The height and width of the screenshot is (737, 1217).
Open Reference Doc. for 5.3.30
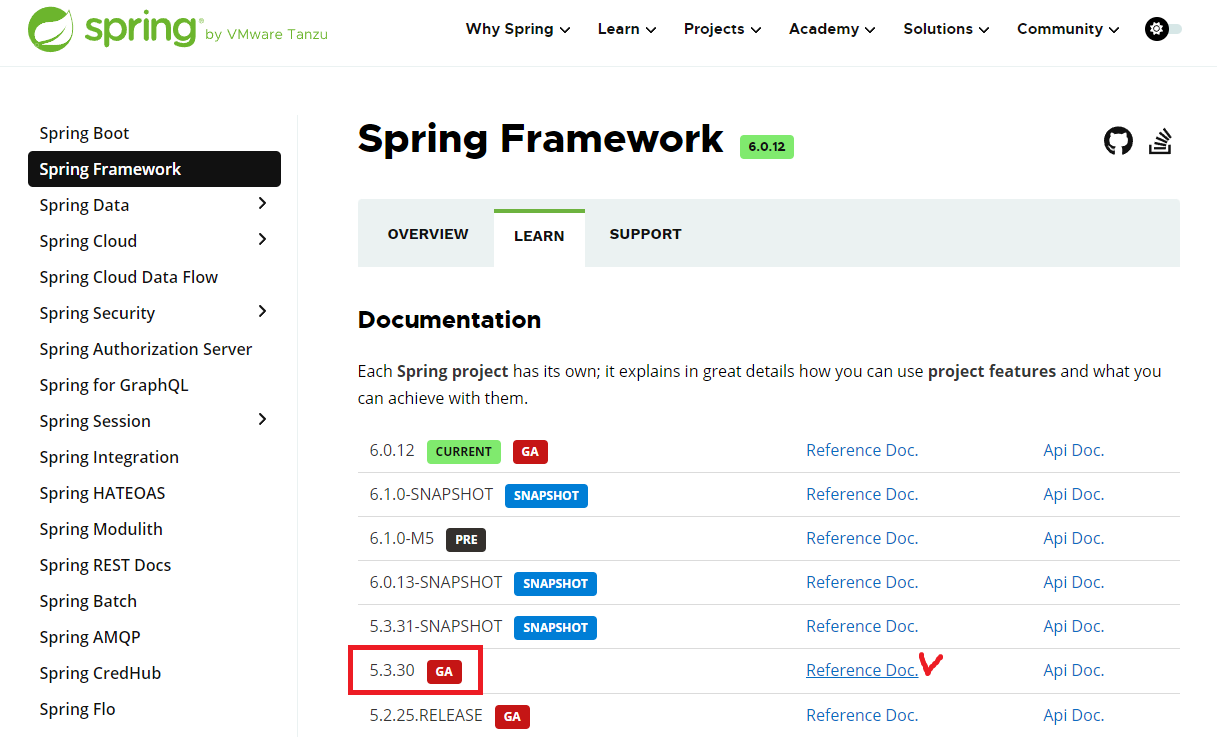pyautogui.click(x=862, y=670)
